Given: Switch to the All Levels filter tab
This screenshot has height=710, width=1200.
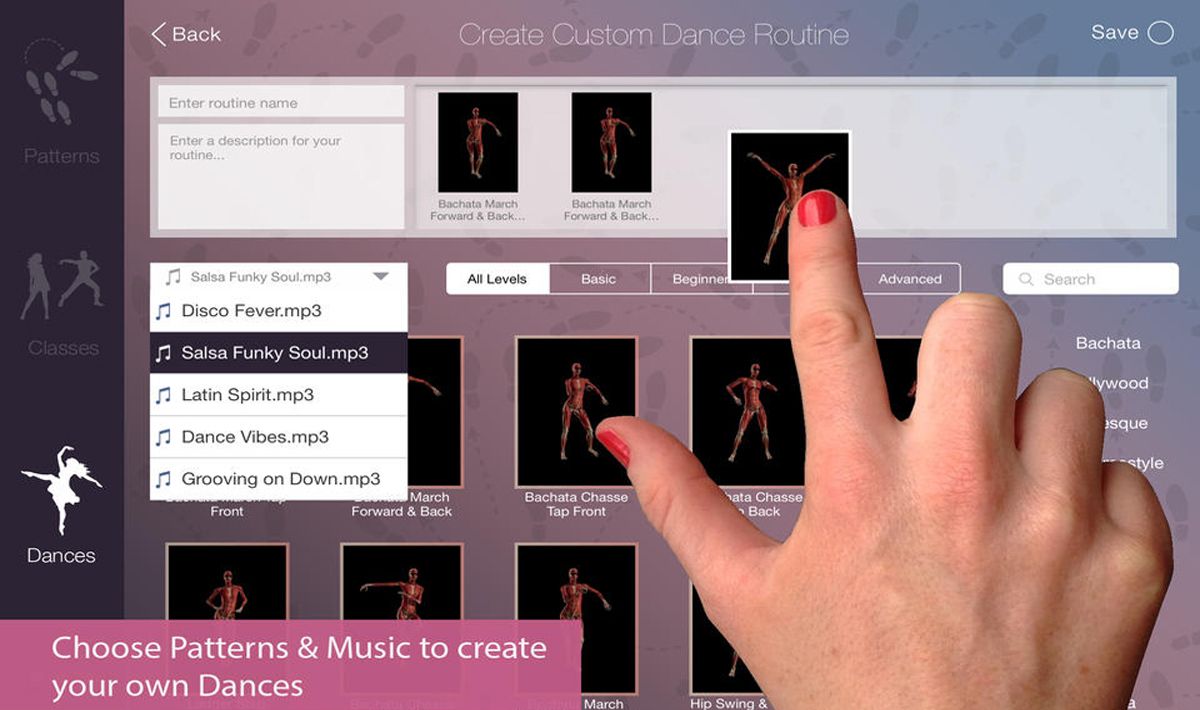Looking at the screenshot, I should tap(498, 279).
